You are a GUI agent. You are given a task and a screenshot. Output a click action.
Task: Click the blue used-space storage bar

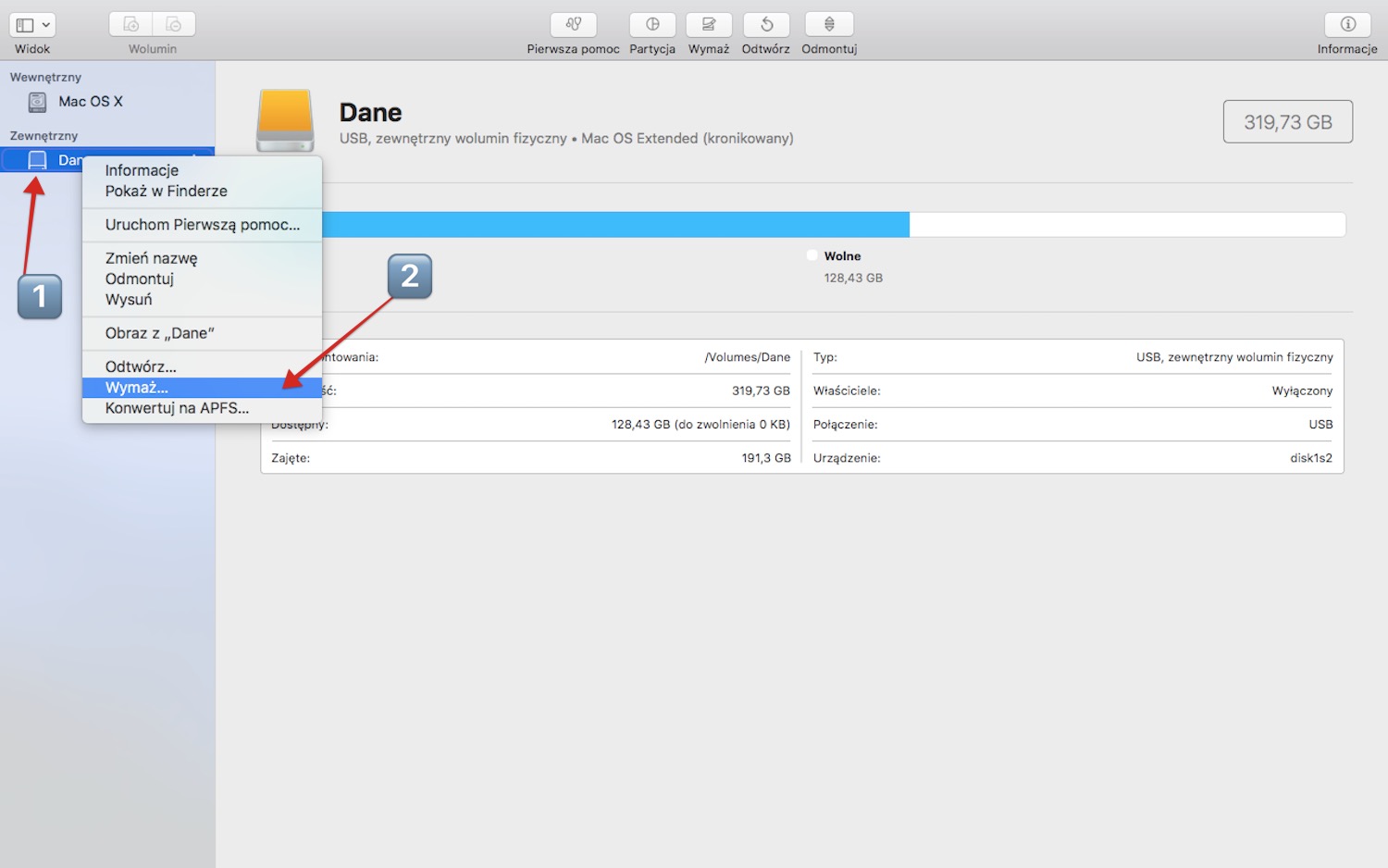[615, 225]
